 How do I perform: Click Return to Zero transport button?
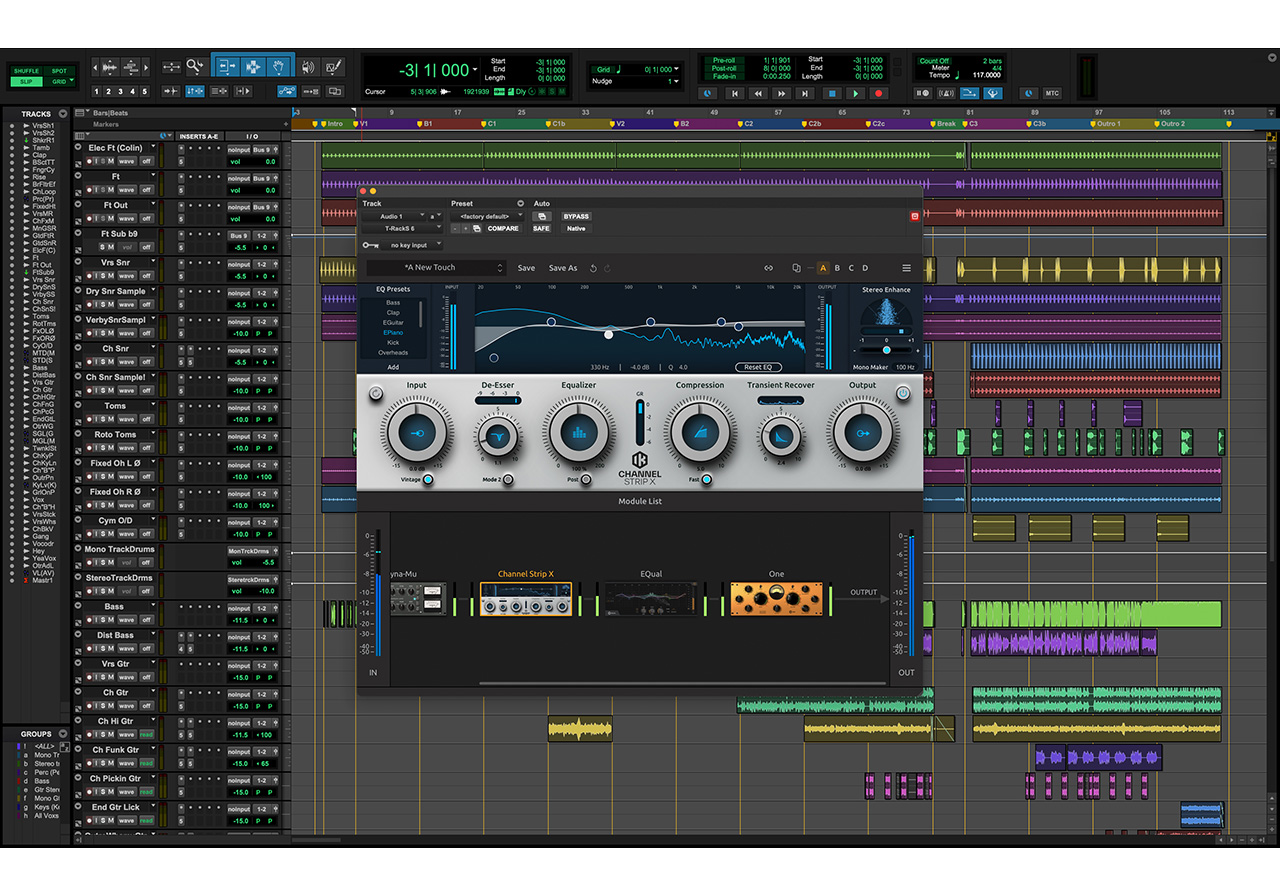pos(735,93)
